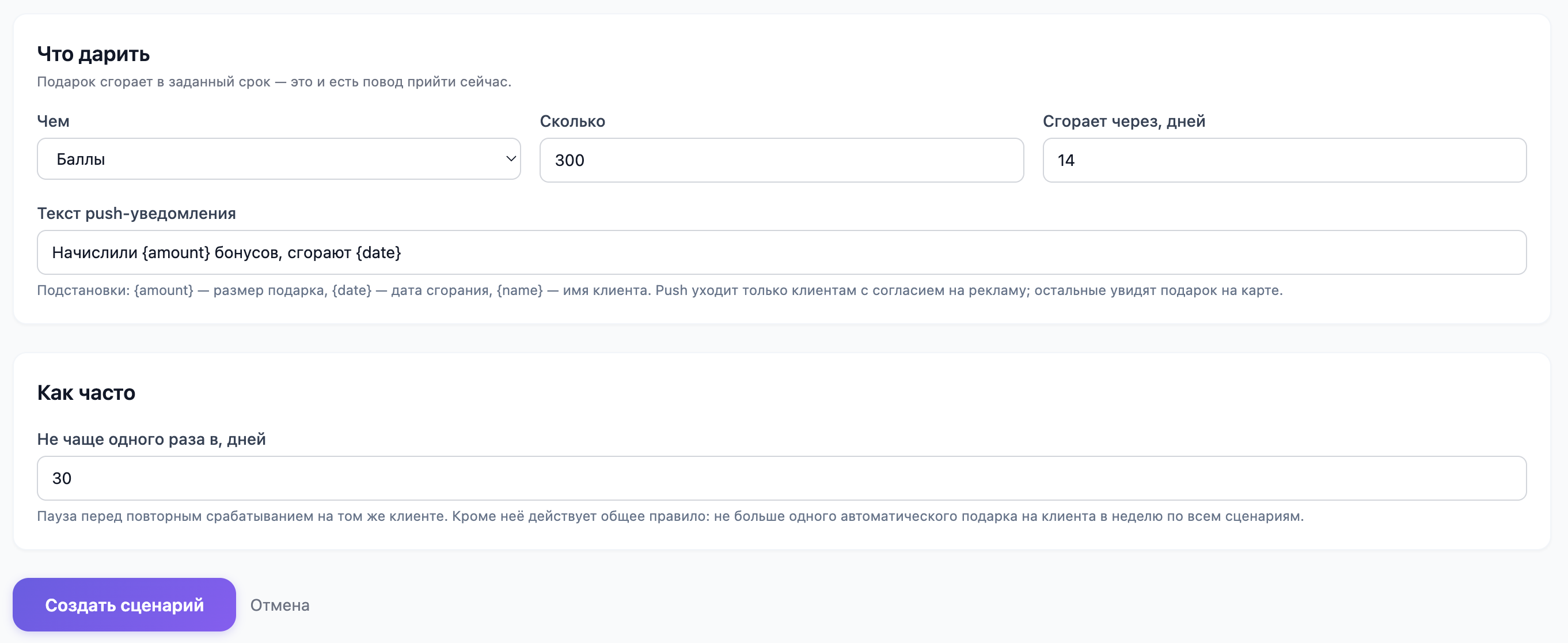This screenshot has height=643, width=1568.
Task: Click the Отмена link
Action: 280,605
